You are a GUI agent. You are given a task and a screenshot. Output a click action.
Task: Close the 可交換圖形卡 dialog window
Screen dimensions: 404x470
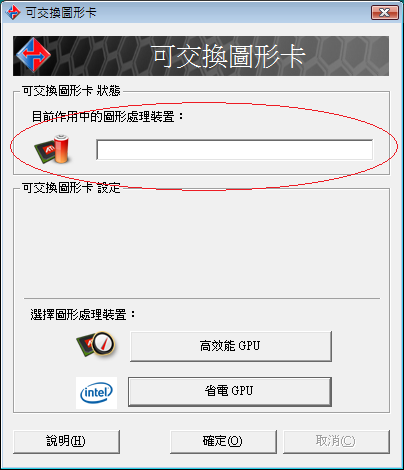coord(385,13)
